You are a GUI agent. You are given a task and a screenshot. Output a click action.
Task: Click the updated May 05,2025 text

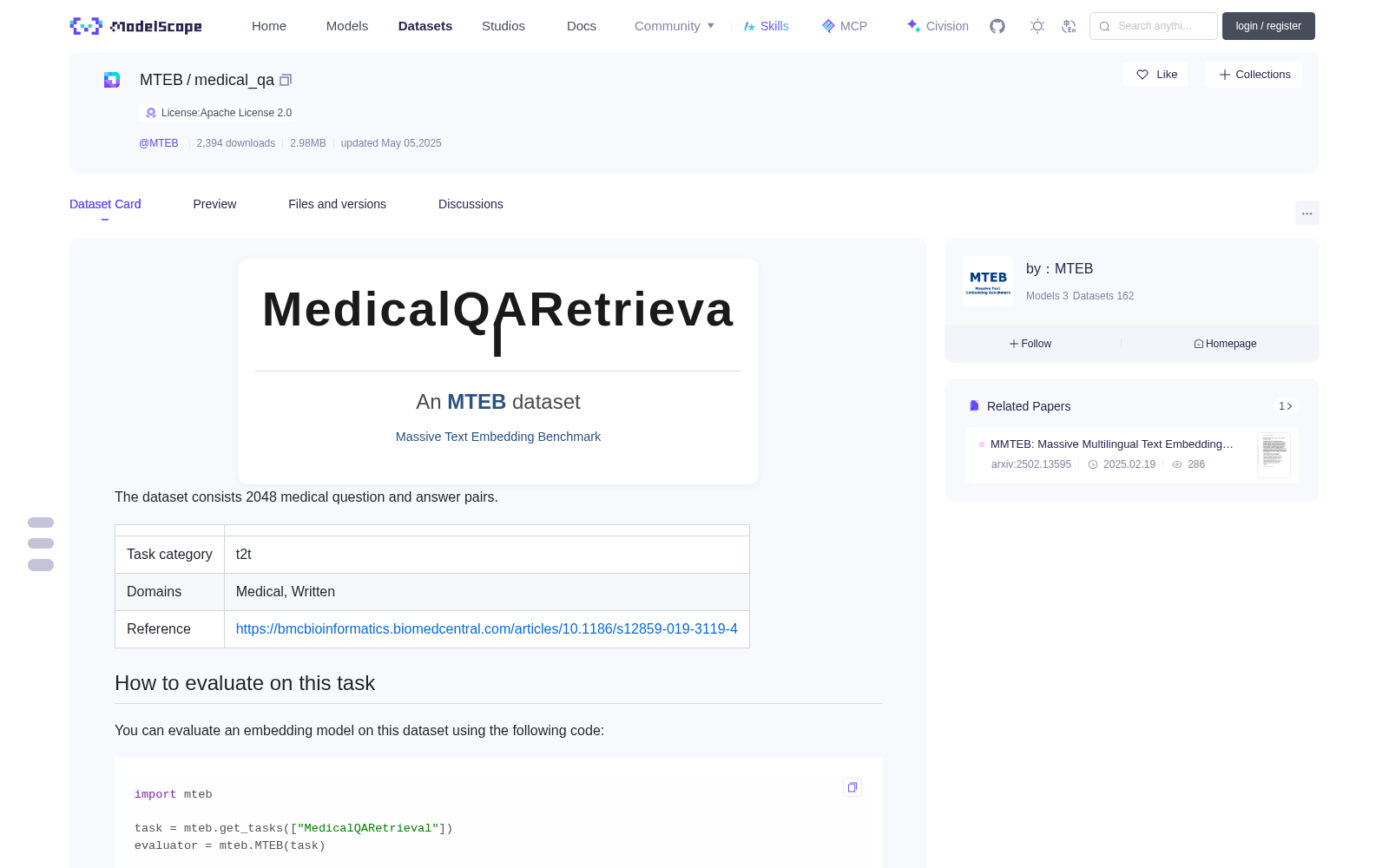pos(391,143)
